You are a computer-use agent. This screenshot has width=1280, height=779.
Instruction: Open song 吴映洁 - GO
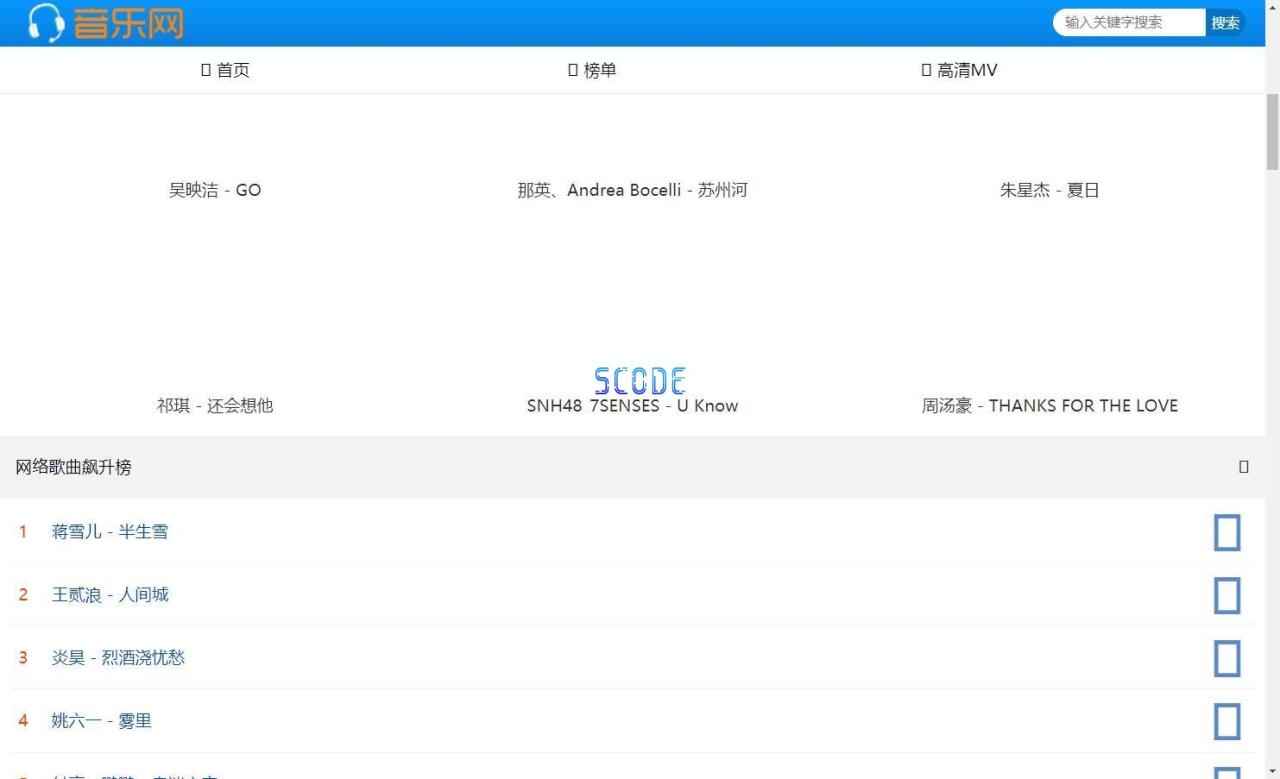pos(215,190)
